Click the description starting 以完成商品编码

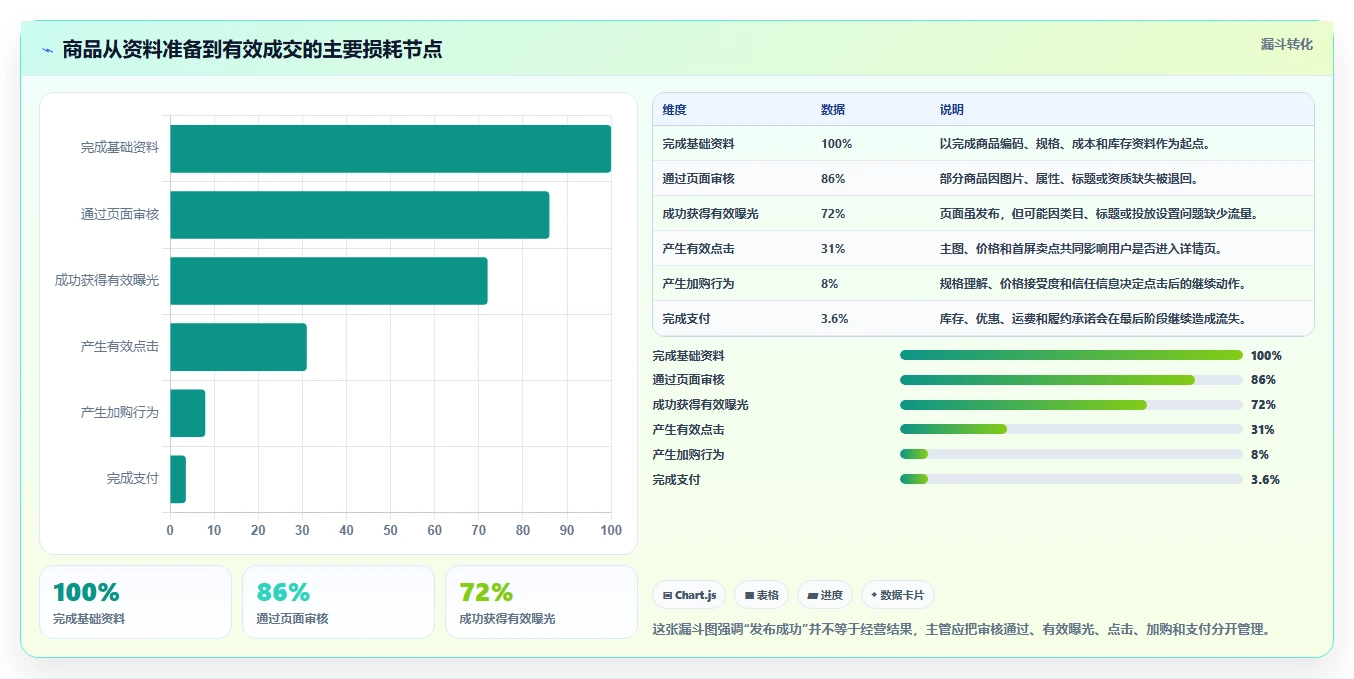(1075, 143)
